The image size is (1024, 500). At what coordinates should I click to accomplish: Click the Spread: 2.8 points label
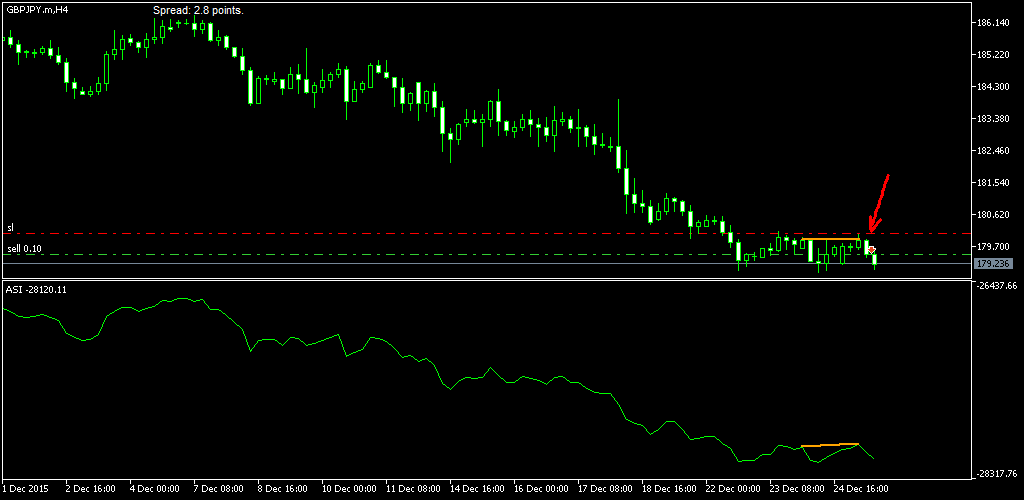point(198,10)
